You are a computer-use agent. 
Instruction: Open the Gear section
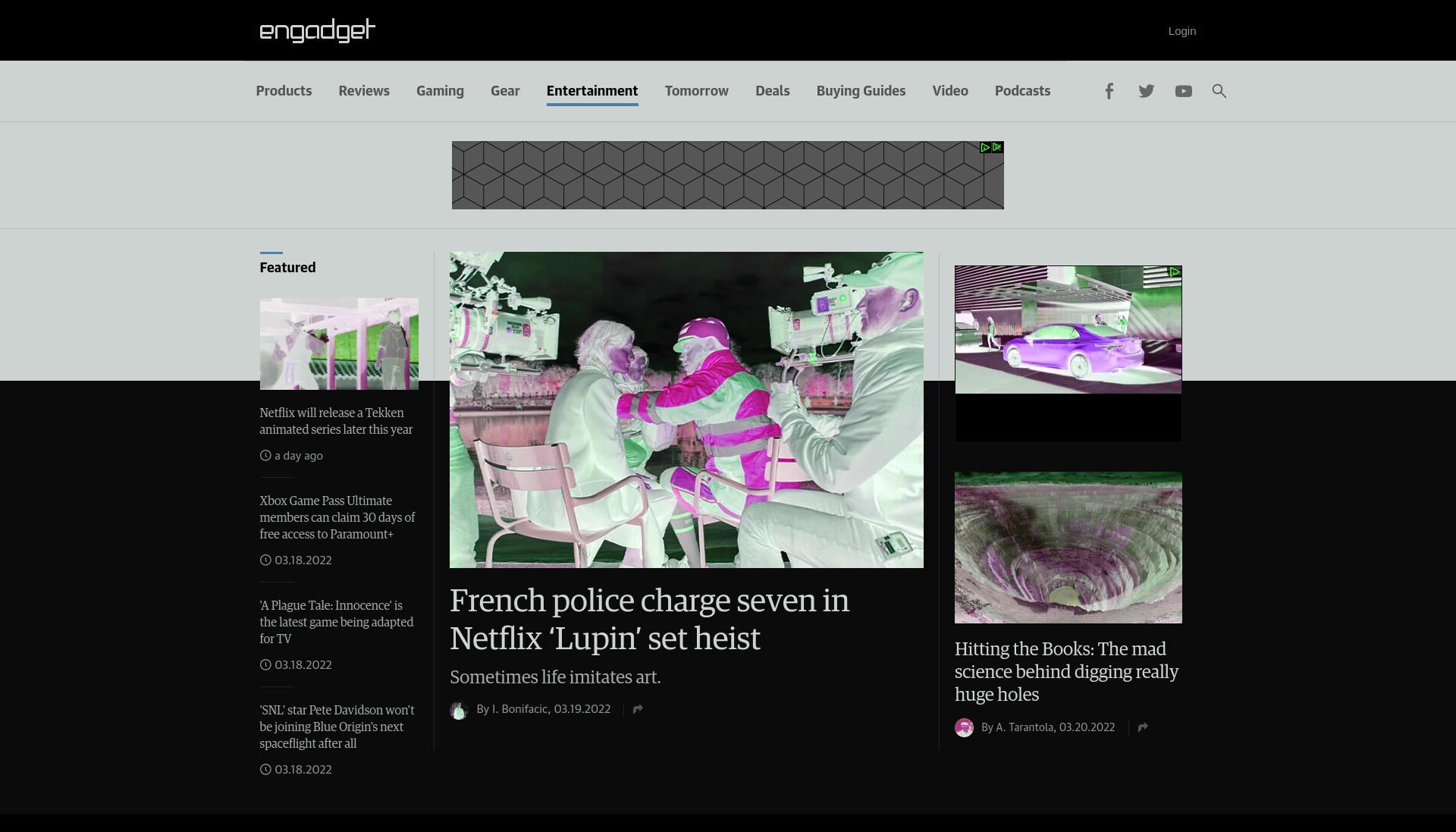click(x=505, y=91)
